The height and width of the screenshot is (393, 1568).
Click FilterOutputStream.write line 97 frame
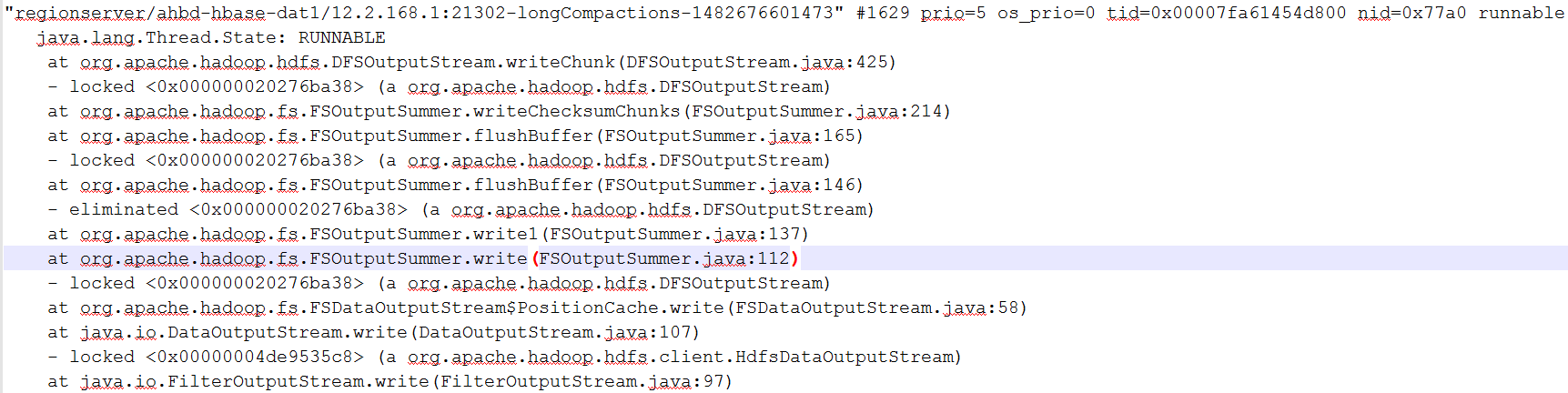coord(389,381)
